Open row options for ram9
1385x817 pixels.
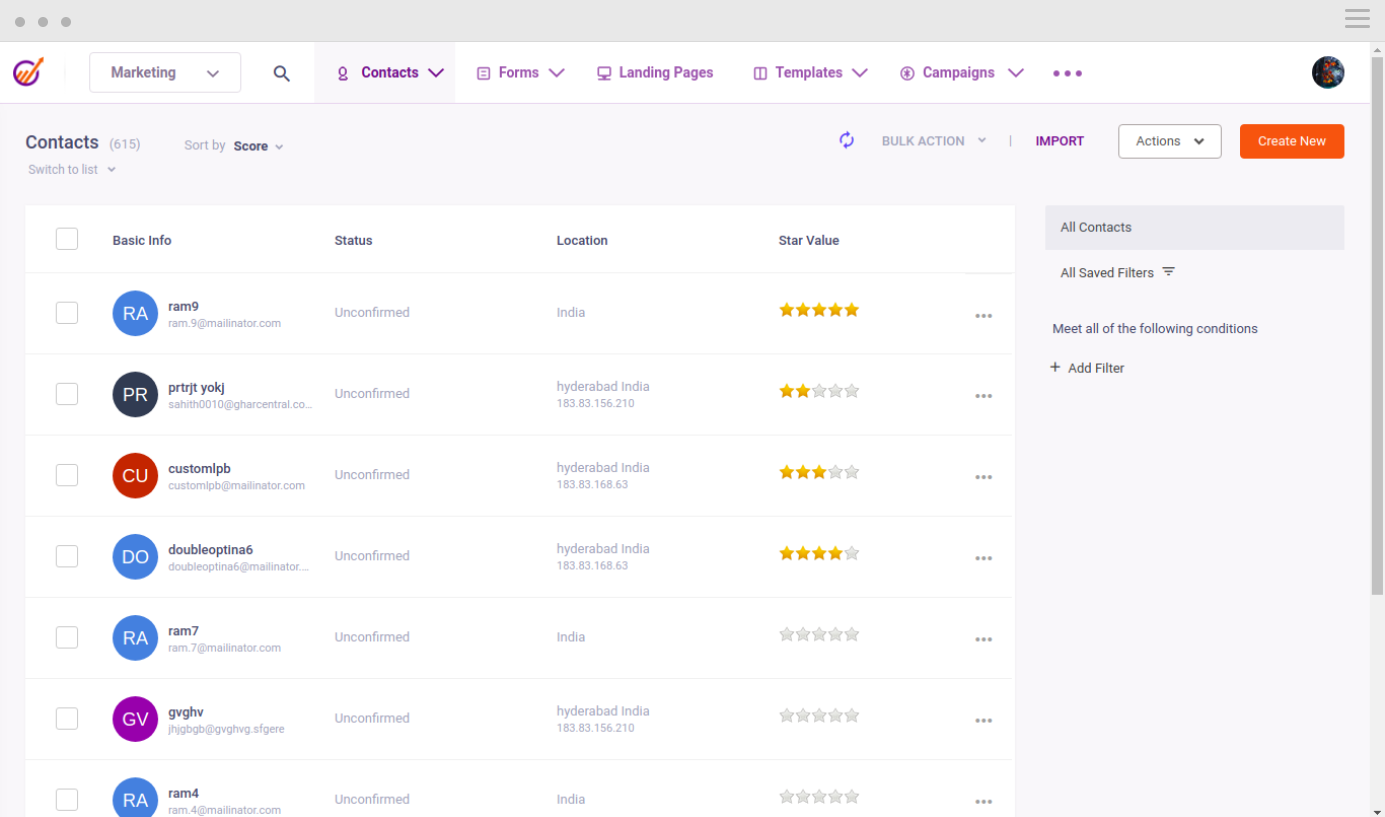[x=984, y=315]
